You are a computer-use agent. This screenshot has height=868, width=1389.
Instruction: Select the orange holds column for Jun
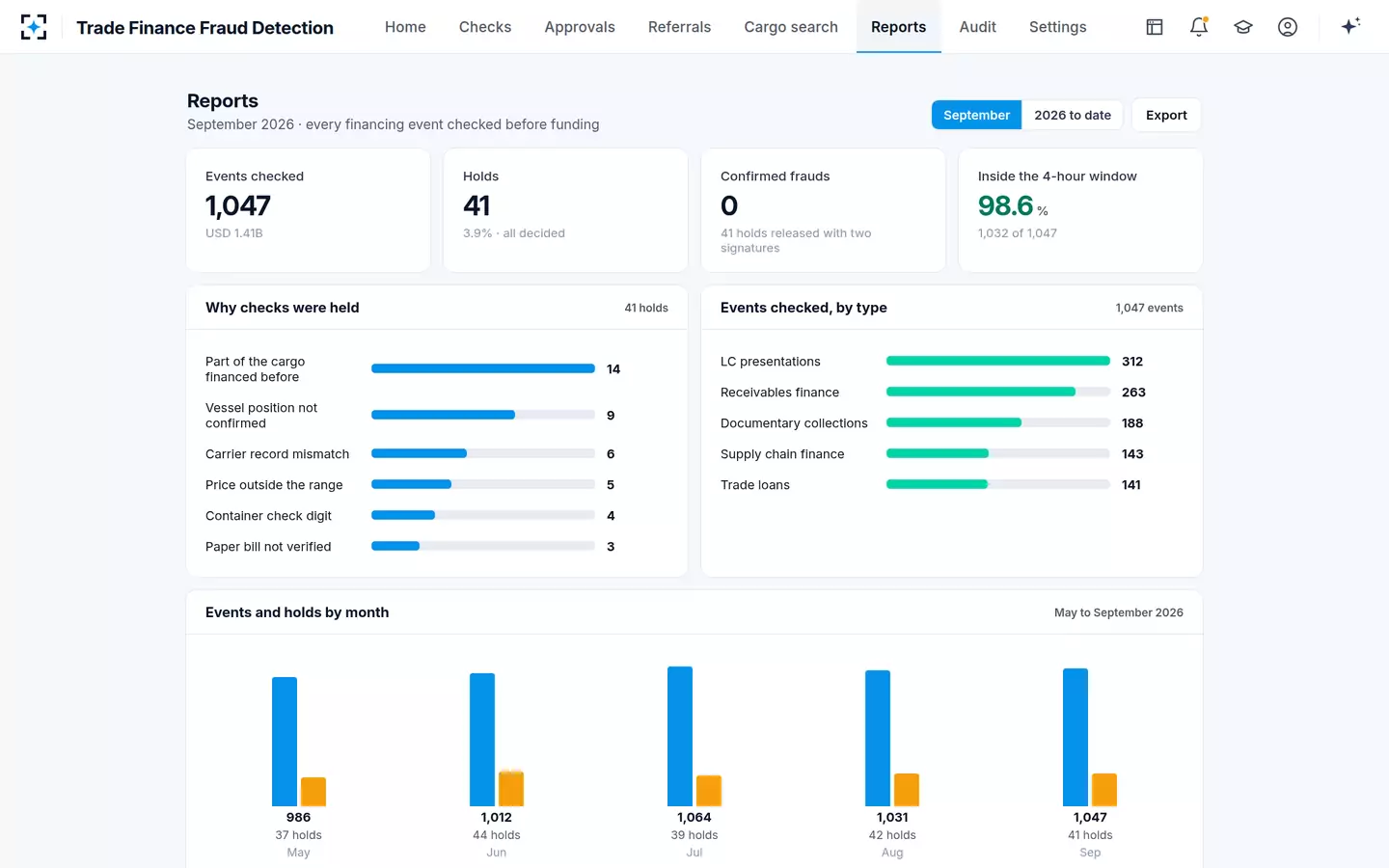(511, 789)
